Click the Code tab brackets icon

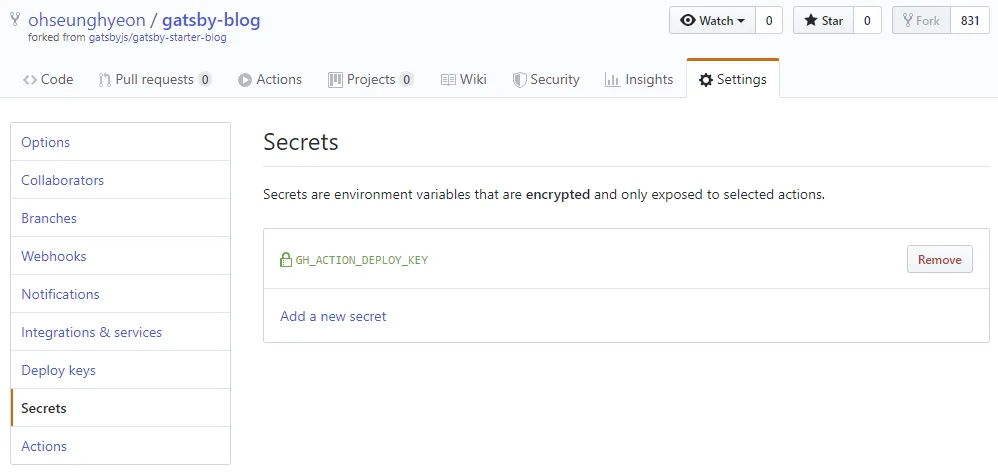coord(30,80)
